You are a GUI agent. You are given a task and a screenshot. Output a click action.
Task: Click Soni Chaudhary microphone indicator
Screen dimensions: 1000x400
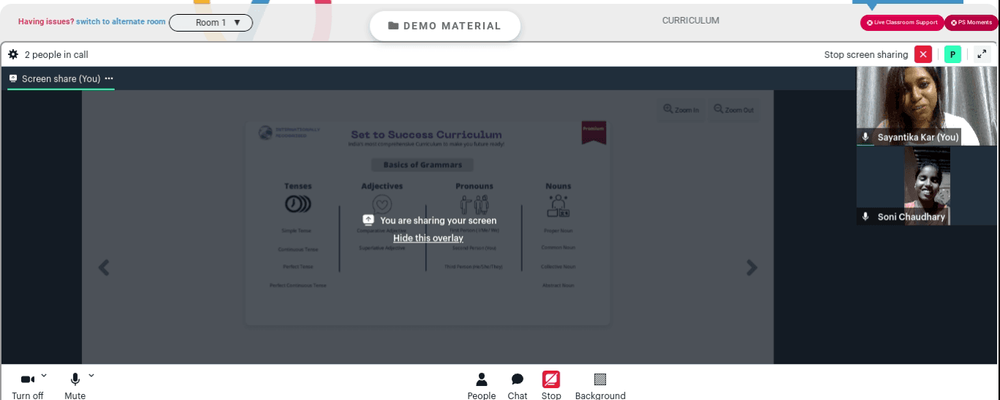tap(865, 217)
